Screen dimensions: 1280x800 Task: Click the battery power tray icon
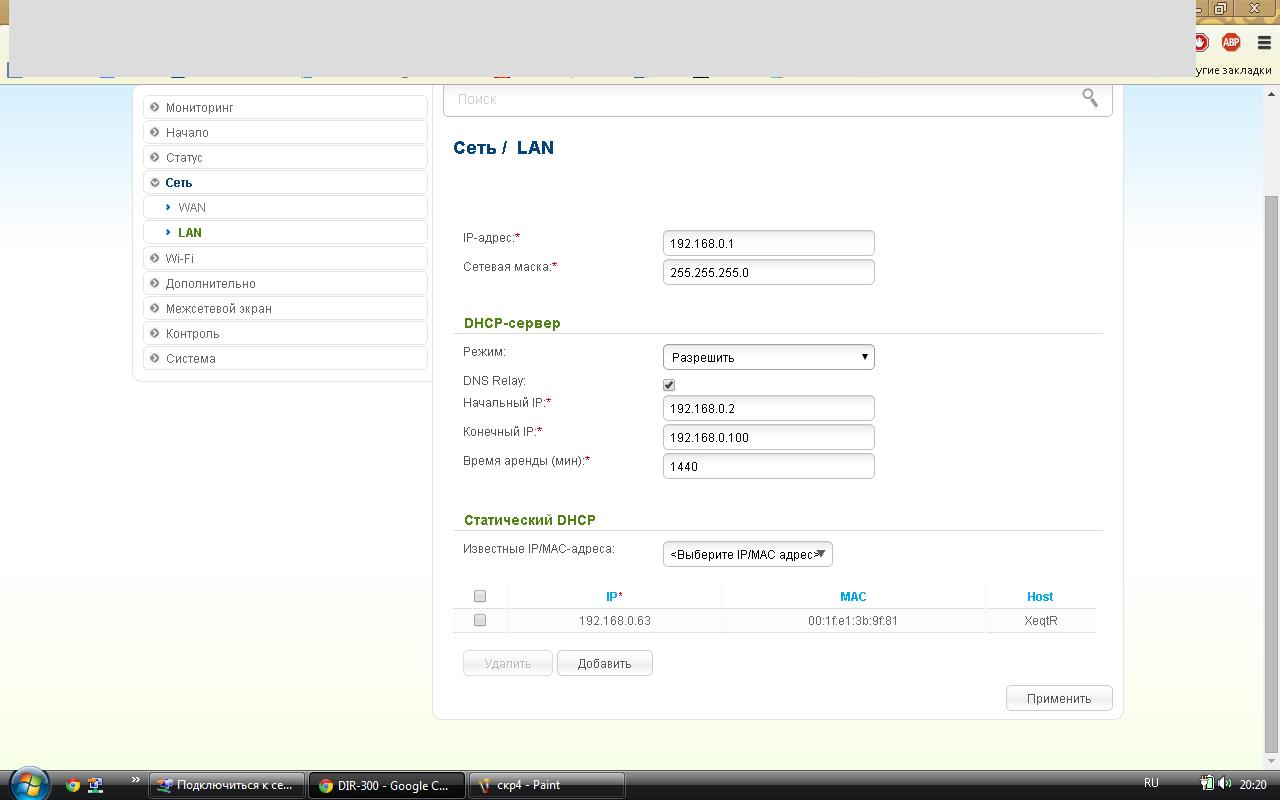(1207, 784)
